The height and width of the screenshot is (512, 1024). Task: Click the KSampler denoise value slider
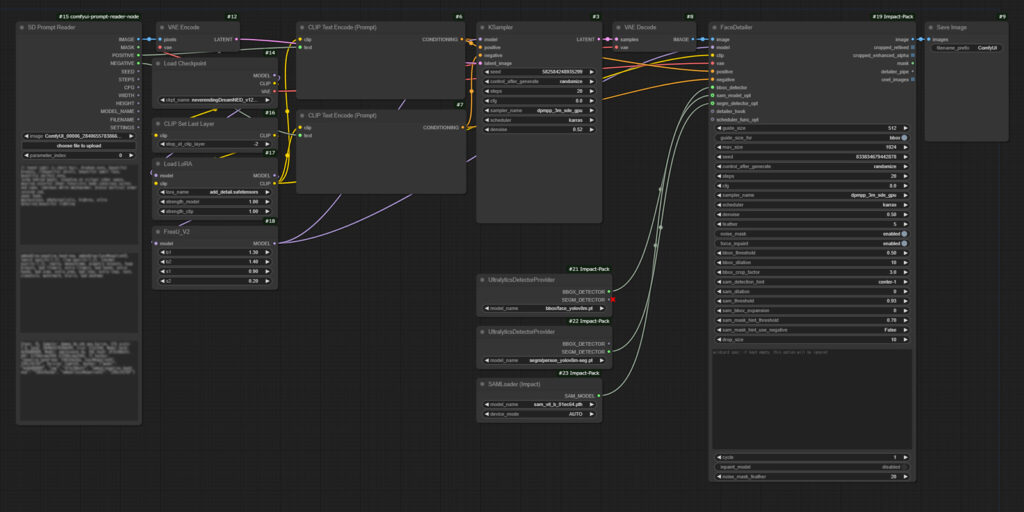click(x=540, y=129)
